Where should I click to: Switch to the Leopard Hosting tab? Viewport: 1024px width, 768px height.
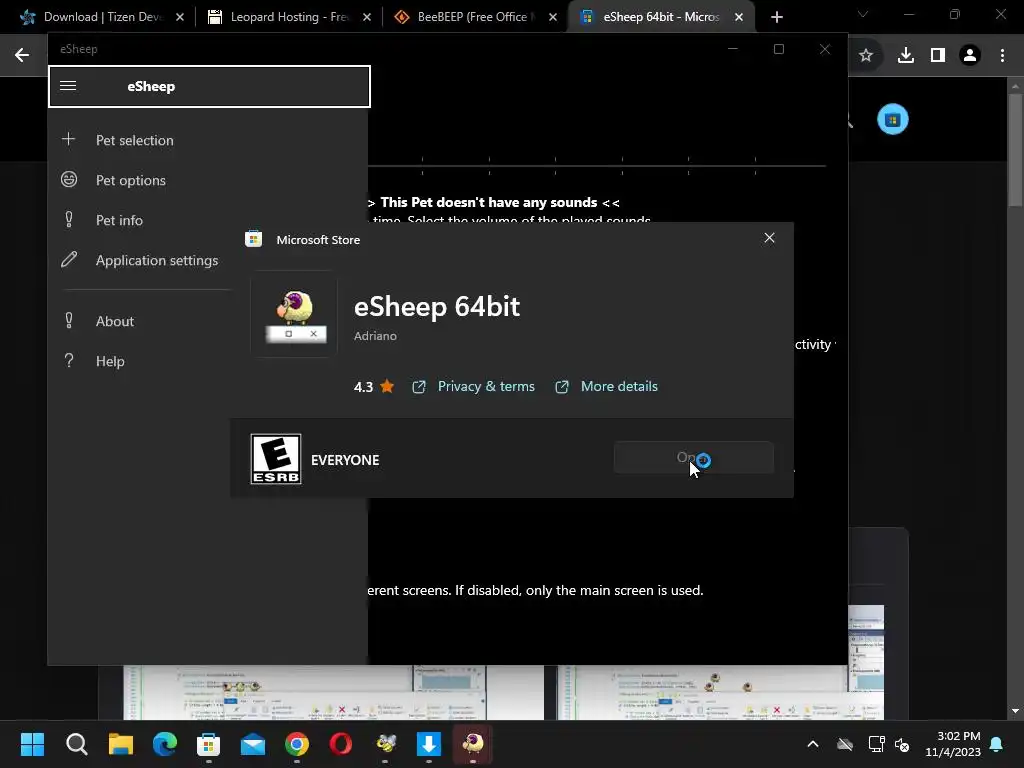[x=287, y=17]
